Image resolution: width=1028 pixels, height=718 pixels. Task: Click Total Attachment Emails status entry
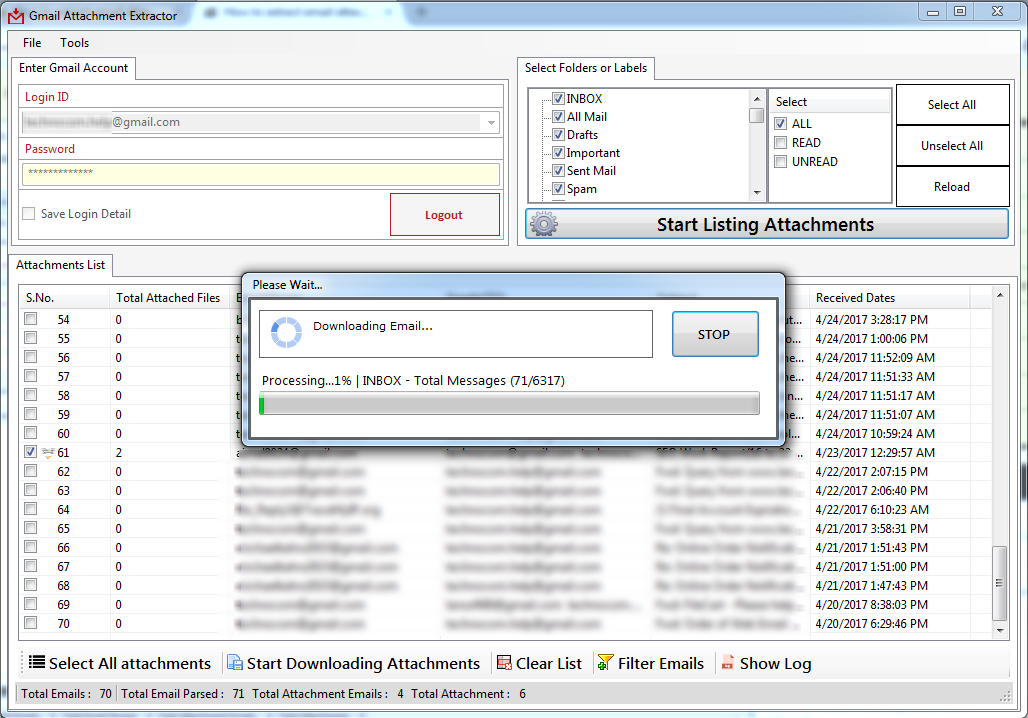tap(328, 694)
